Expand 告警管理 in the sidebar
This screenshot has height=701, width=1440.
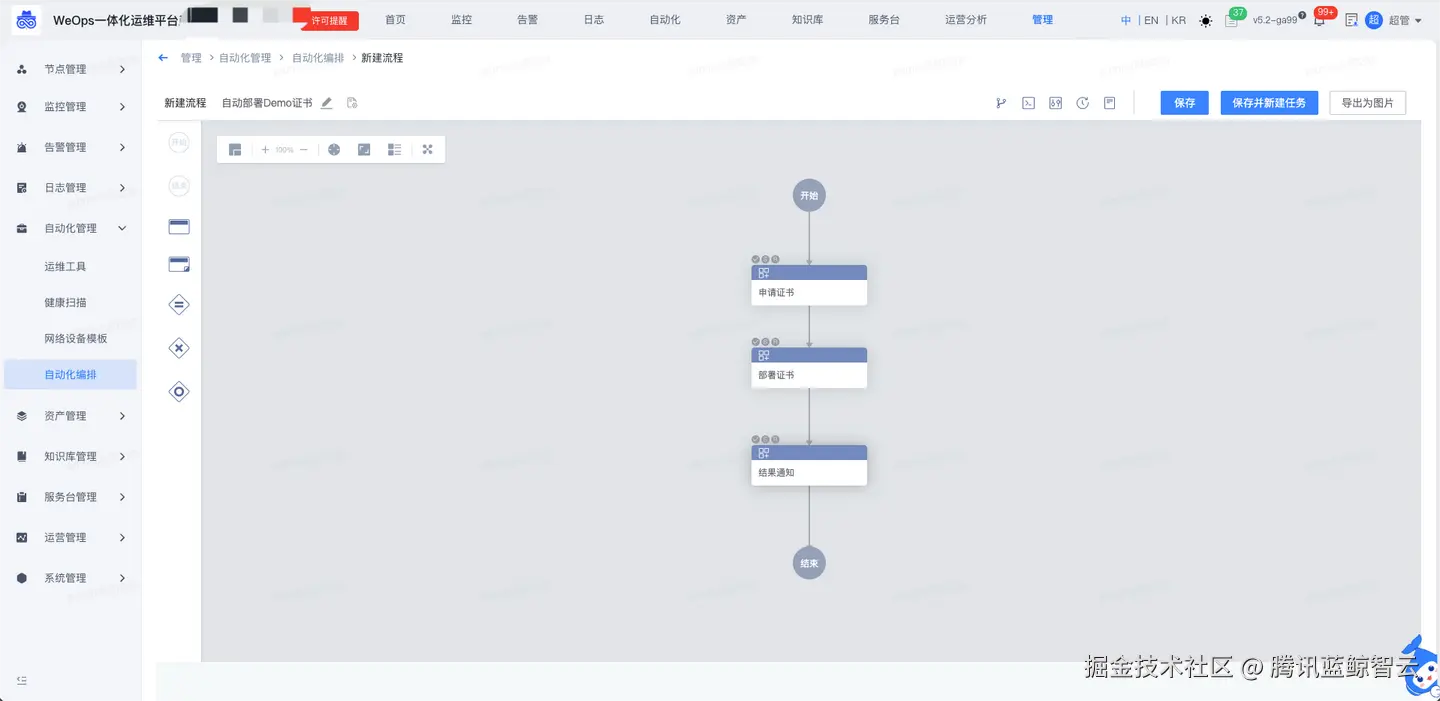point(70,147)
